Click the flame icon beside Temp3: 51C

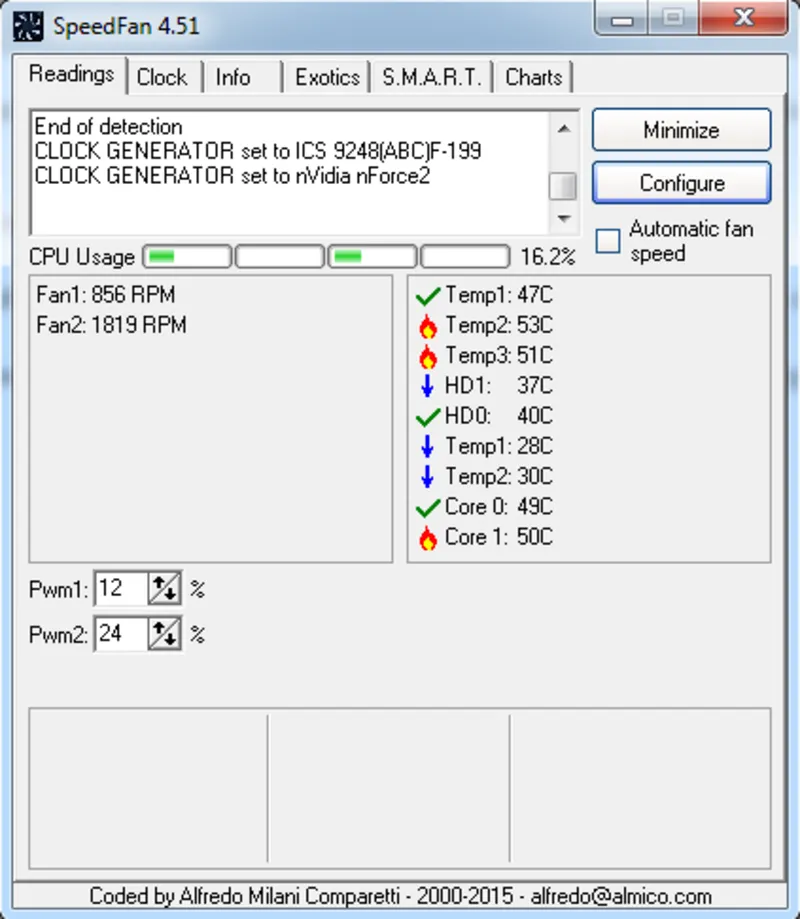pos(428,356)
